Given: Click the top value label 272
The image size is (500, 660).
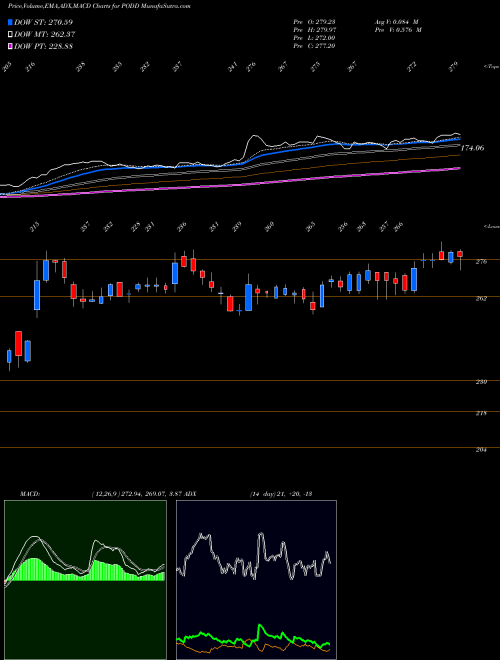Looking at the screenshot, I should coord(412,67).
